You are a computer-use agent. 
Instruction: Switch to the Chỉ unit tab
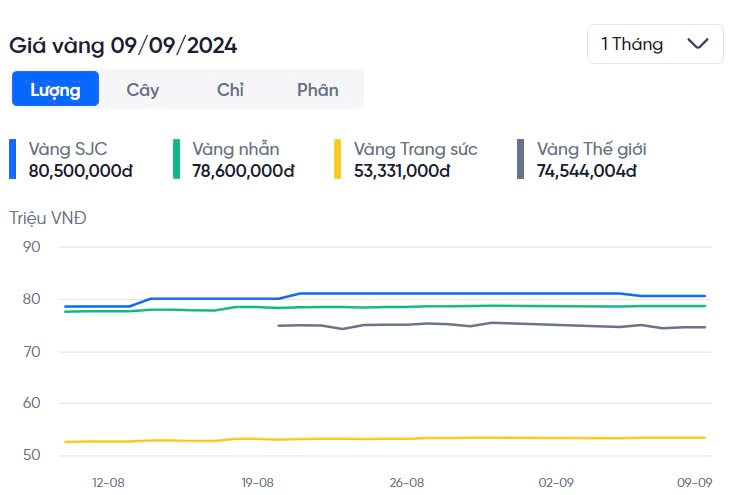coord(230,89)
